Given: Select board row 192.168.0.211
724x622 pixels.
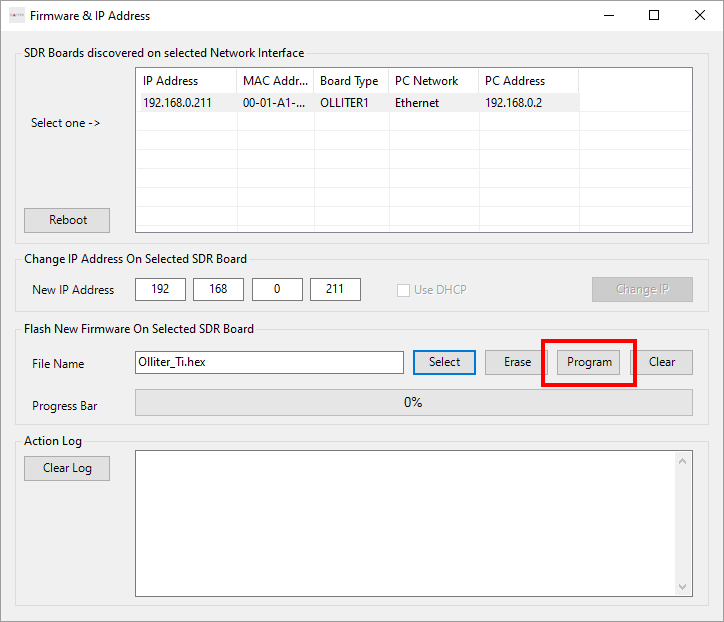Looking at the screenshot, I should click(x=359, y=103).
